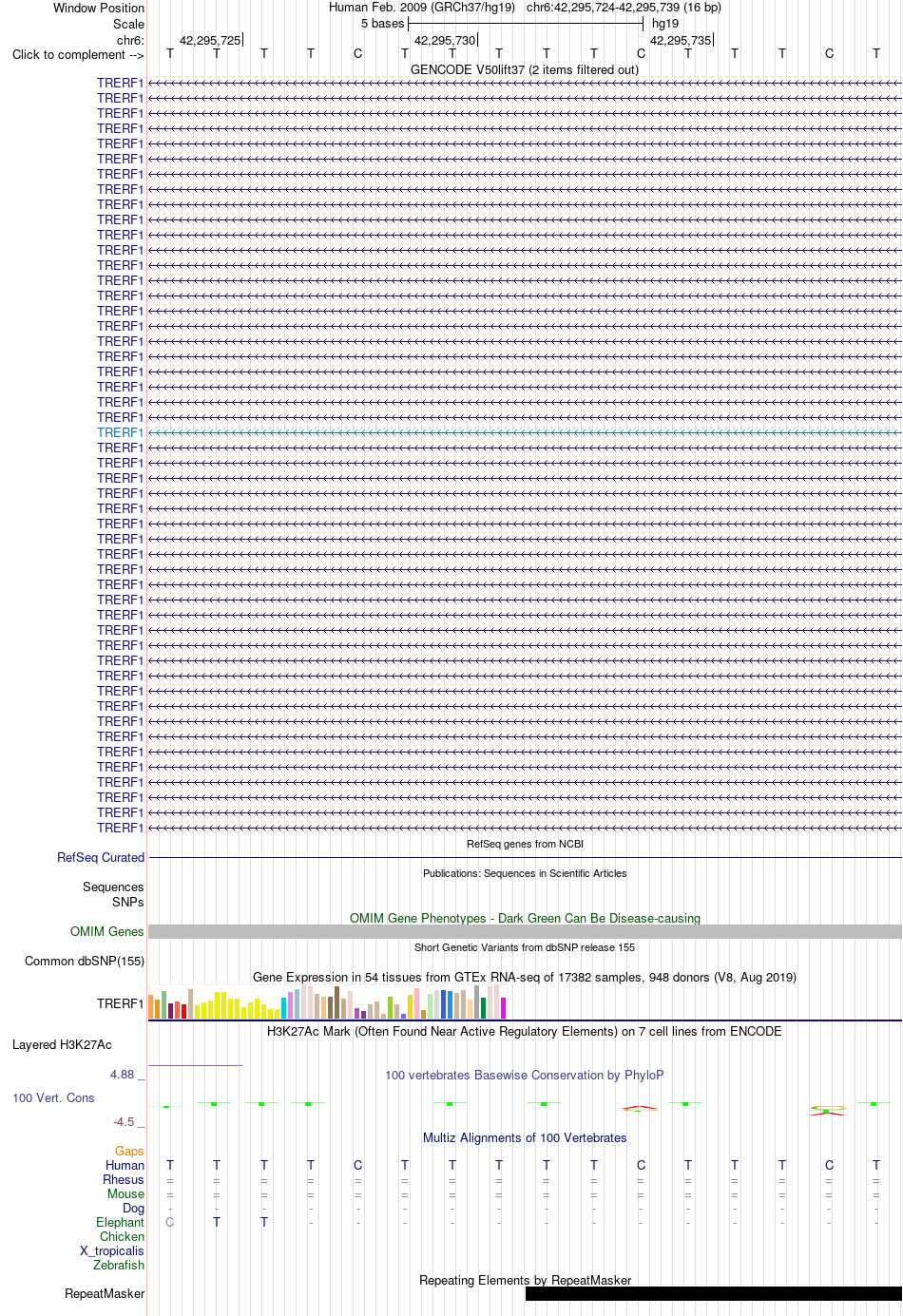Select the 'chr6:' ruler label

point(130,40)
